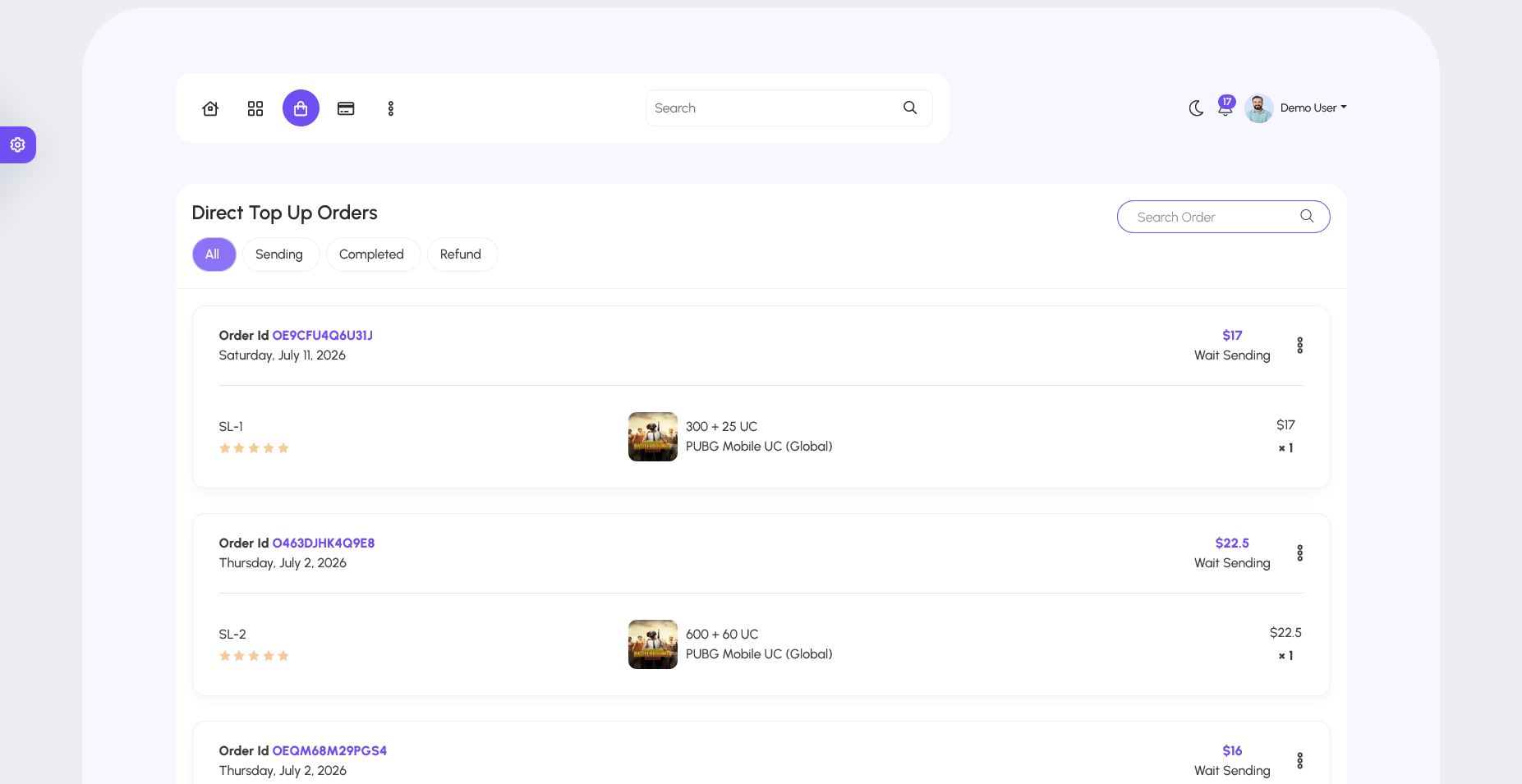Click the Search Order magnifier icon
The height and width of the screenshot is (784, 1522).
point(1307,217)
